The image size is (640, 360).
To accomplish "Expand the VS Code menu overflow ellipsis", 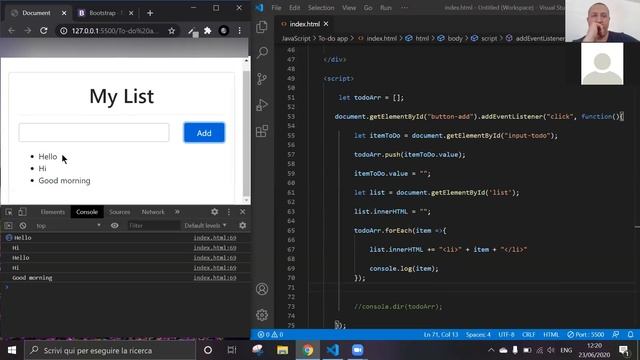I will pos(404,8).
